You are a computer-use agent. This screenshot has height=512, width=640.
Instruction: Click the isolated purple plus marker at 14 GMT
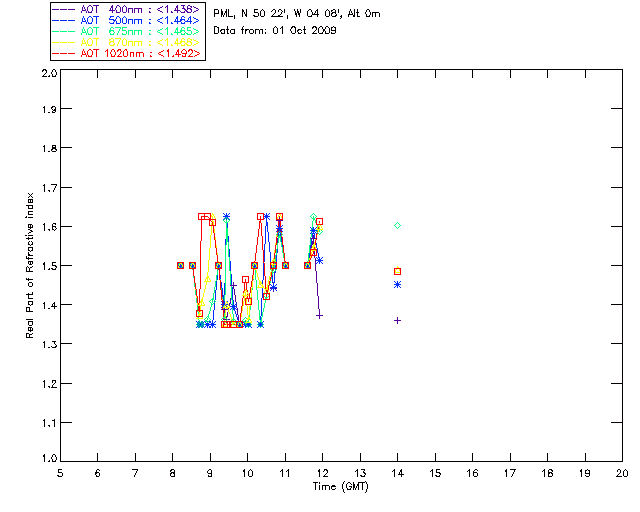pyautogui.click(x=397, y=320)
